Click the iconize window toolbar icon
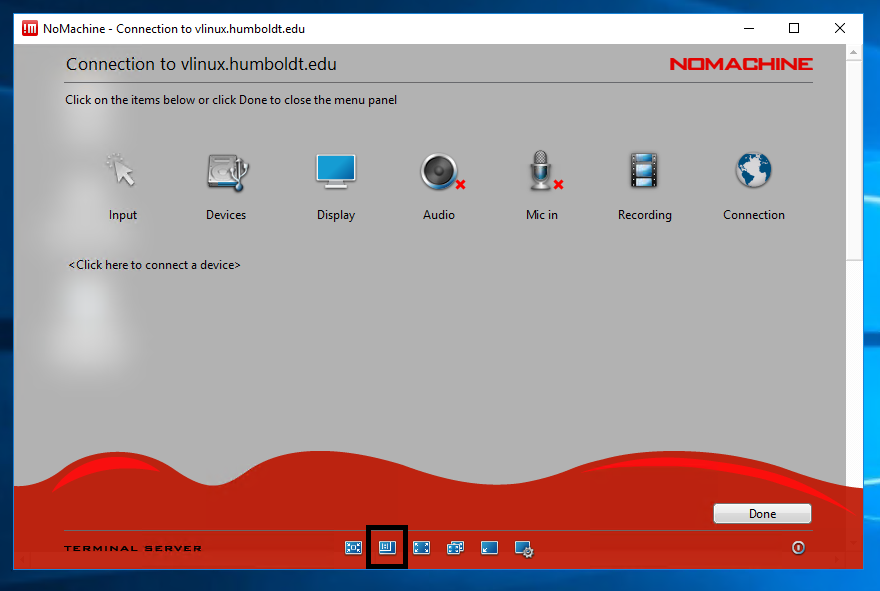 [489, 547]
